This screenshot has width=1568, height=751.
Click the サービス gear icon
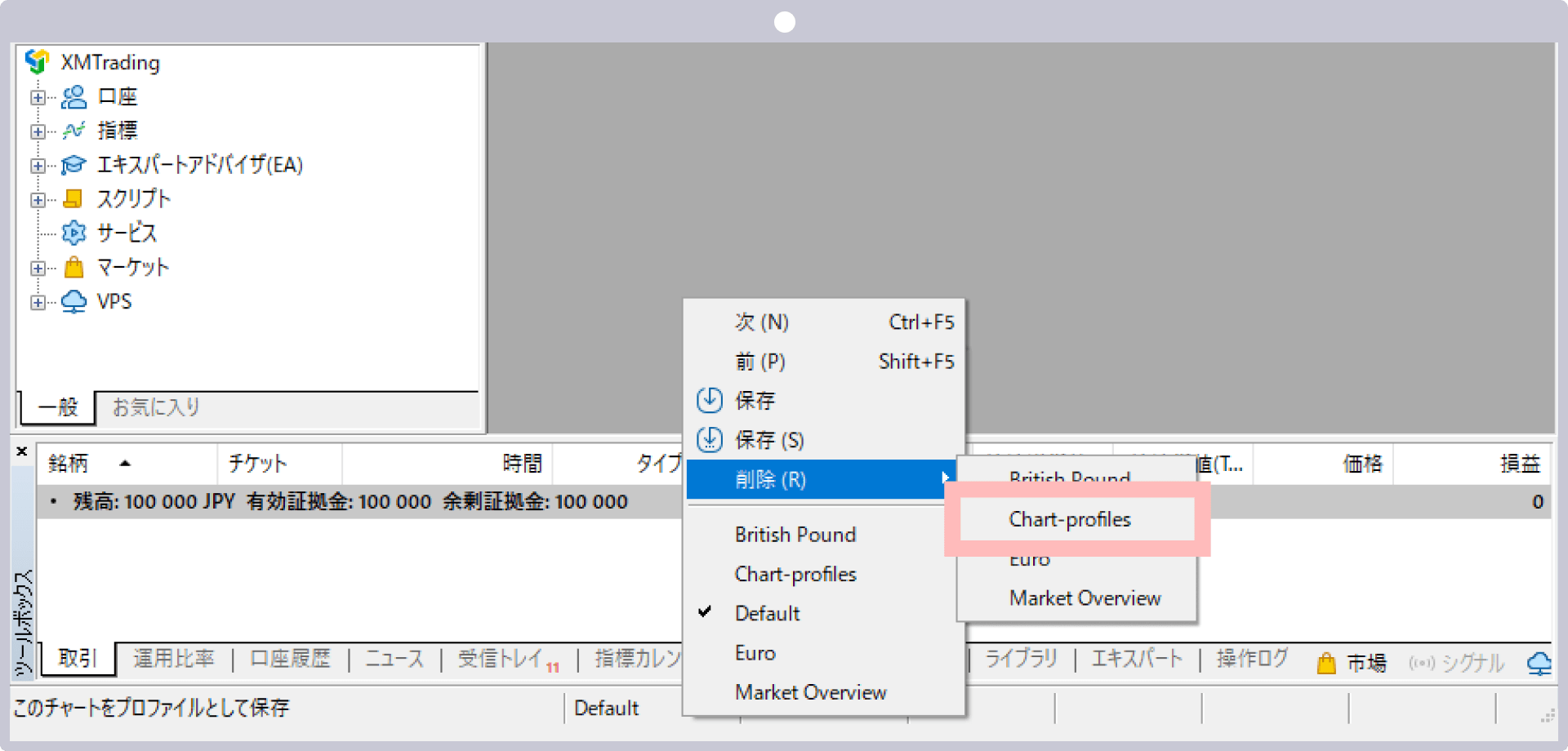(73, 233)
